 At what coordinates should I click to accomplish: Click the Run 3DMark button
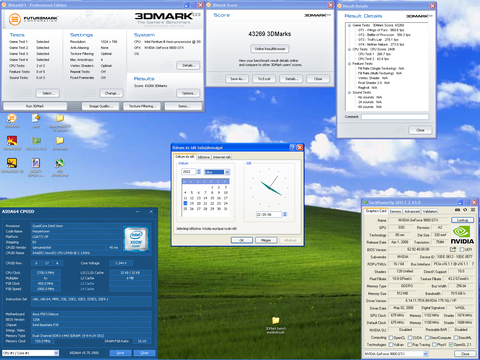click(x=35, y=106)
